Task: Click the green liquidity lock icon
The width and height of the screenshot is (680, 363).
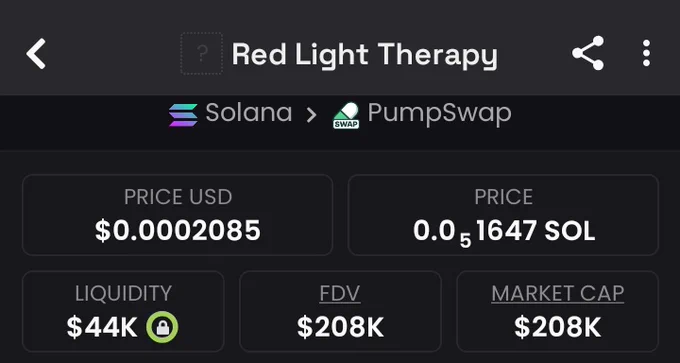Action: coord(162,327)
